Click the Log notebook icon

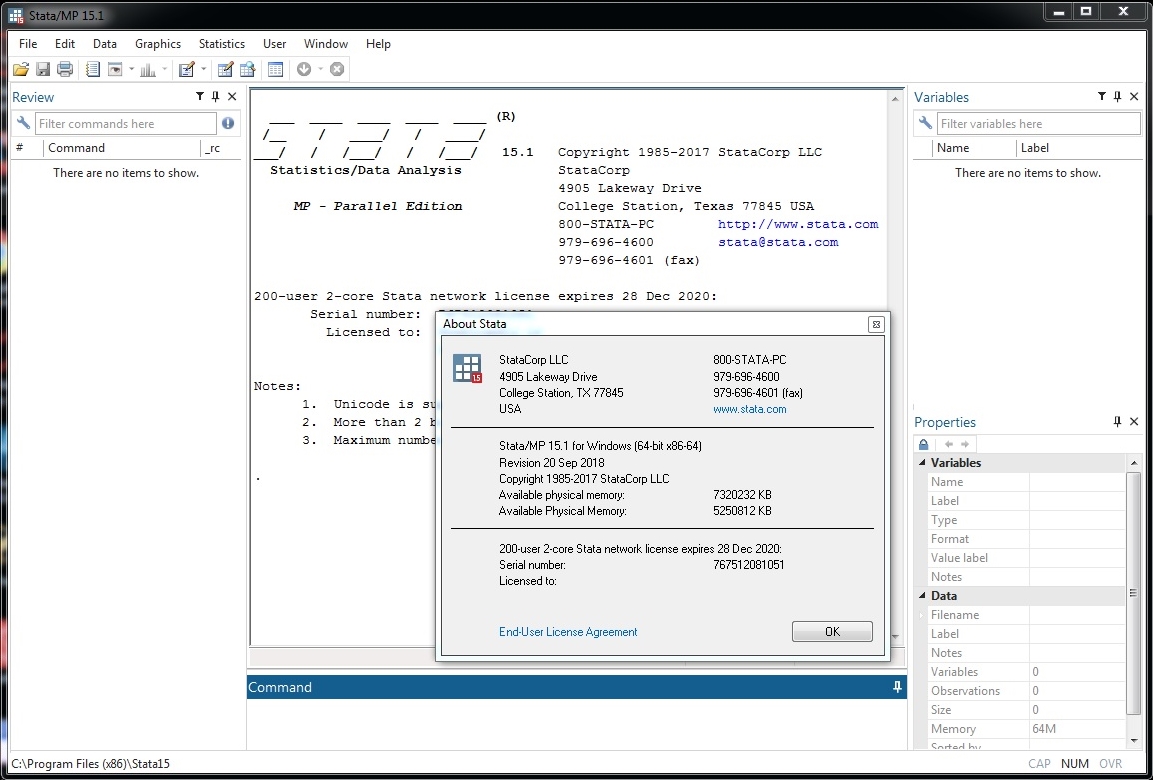pyautogui.click(x=93, y=70)
